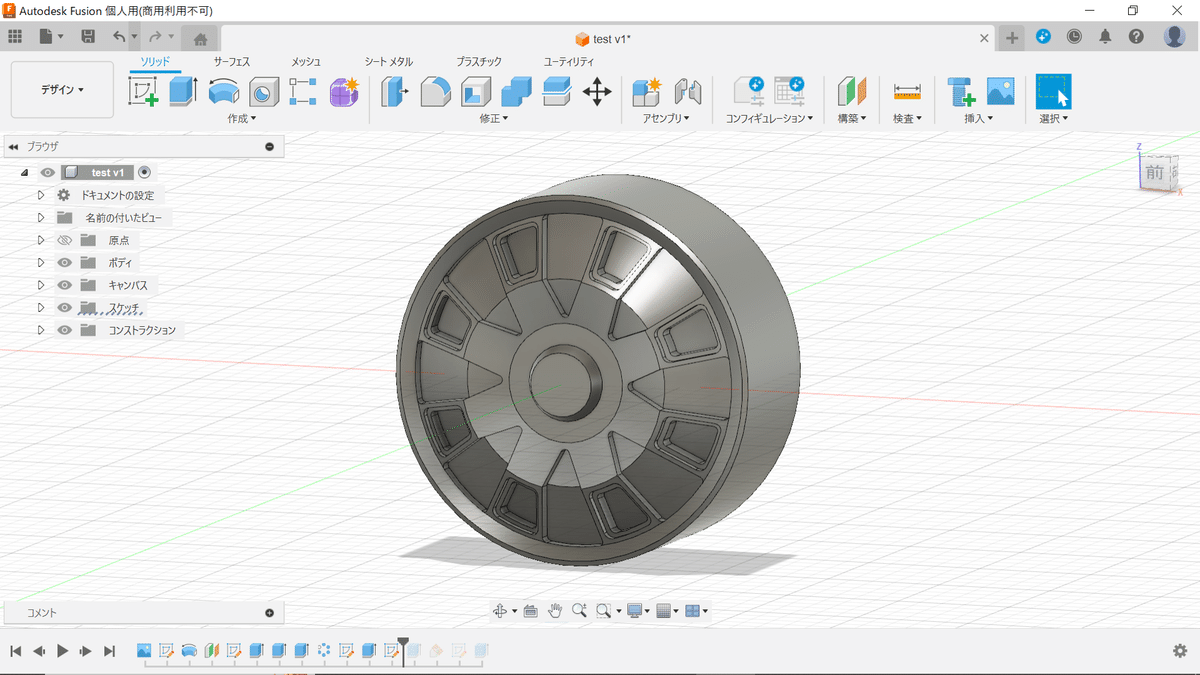Hide the スケッチ folder
The image size is (1200, 675).
coord(65,308)
